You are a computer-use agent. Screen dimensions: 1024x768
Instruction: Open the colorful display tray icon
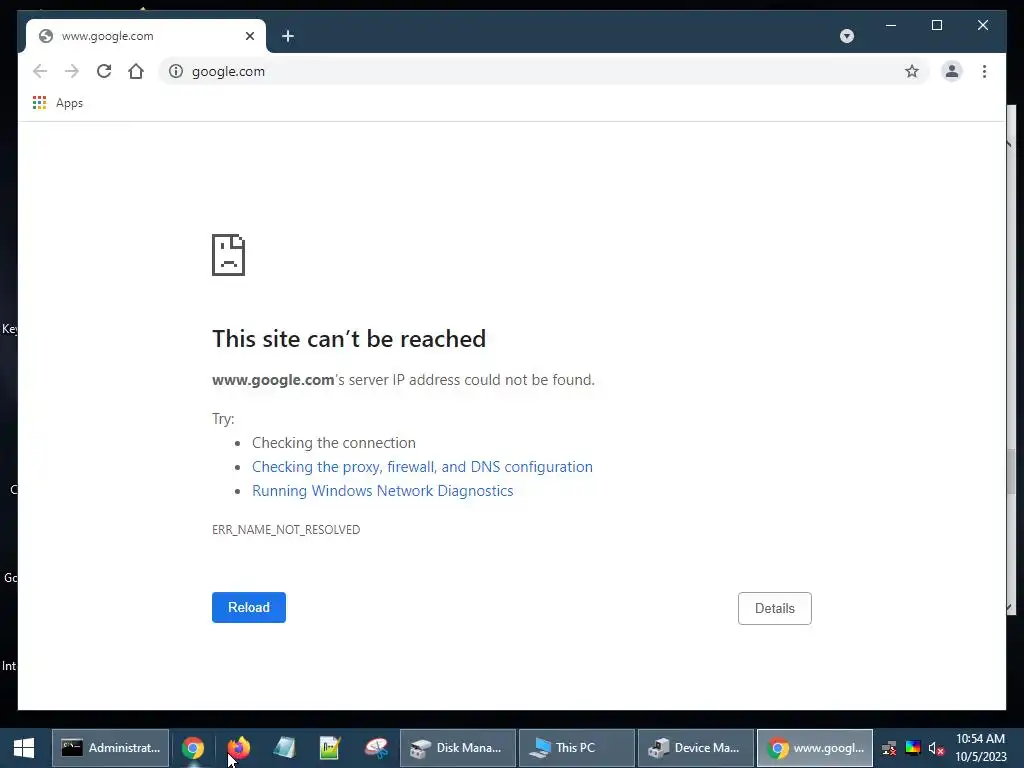point(913,748)
